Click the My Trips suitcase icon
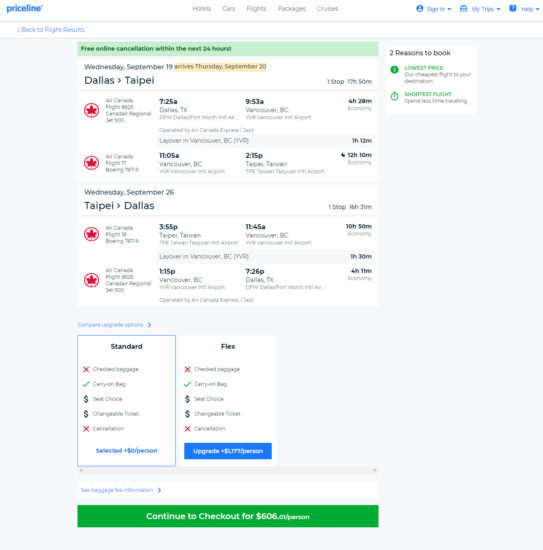543x550 pixels. (463, 8)
